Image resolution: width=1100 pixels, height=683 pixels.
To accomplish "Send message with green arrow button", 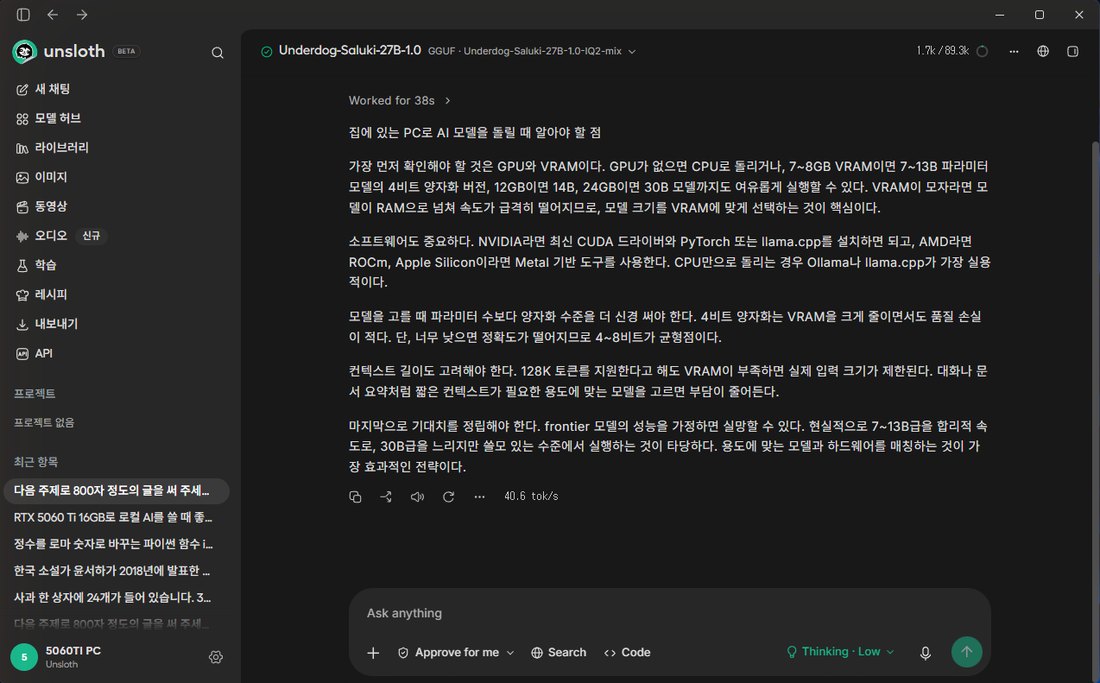I will tap(967, 652).
